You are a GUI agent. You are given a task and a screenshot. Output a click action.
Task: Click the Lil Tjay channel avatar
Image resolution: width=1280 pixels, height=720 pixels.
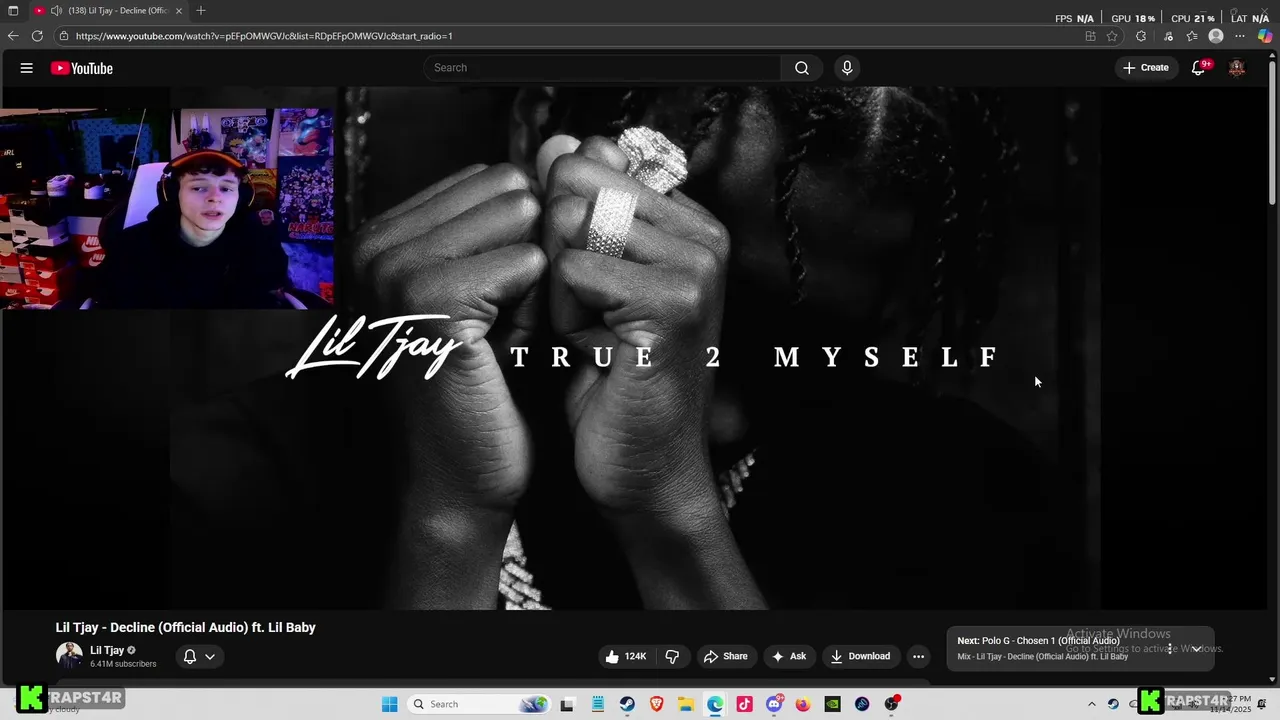tap(69, 656)
